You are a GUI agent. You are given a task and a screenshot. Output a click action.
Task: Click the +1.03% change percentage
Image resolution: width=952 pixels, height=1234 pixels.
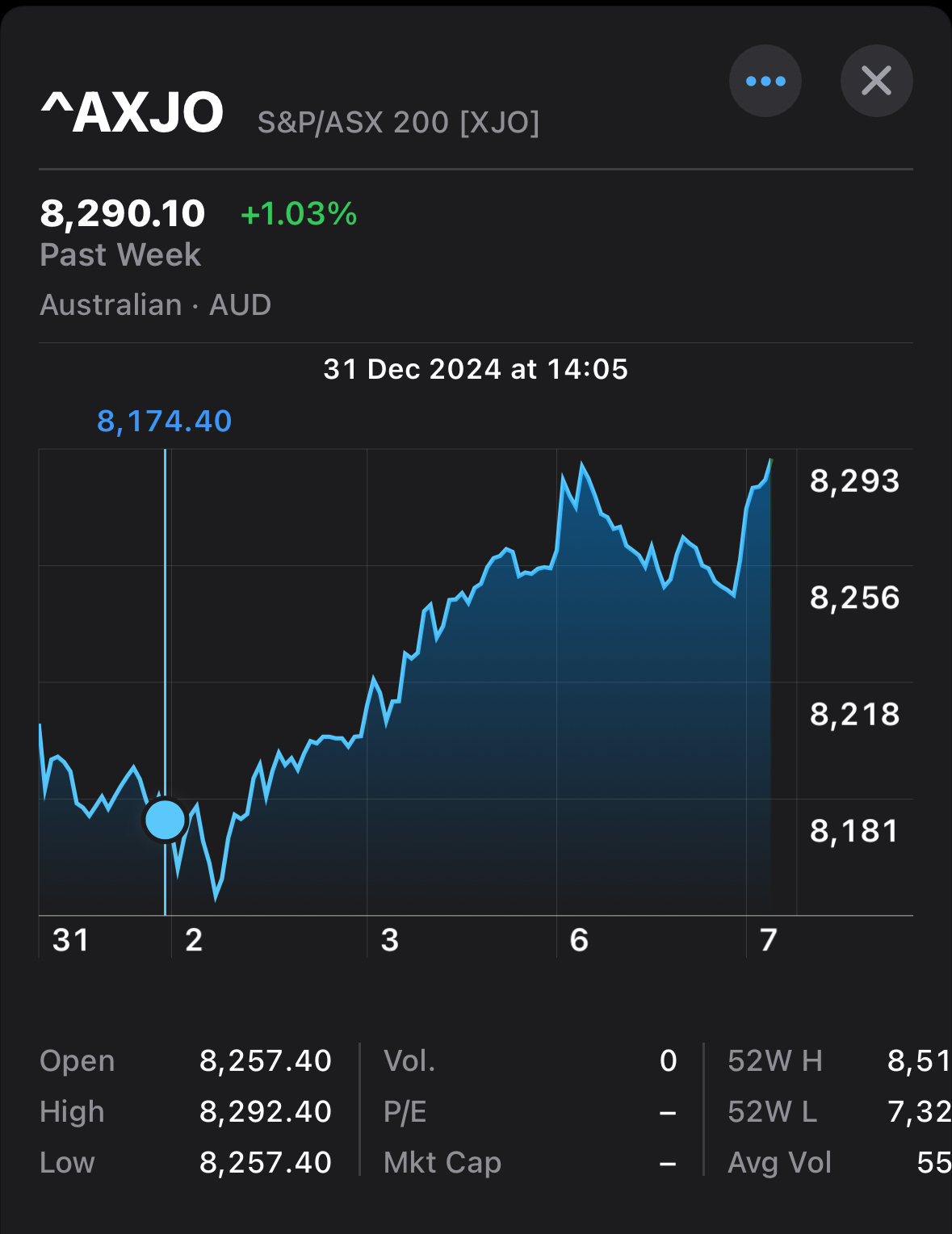[299, 214]
